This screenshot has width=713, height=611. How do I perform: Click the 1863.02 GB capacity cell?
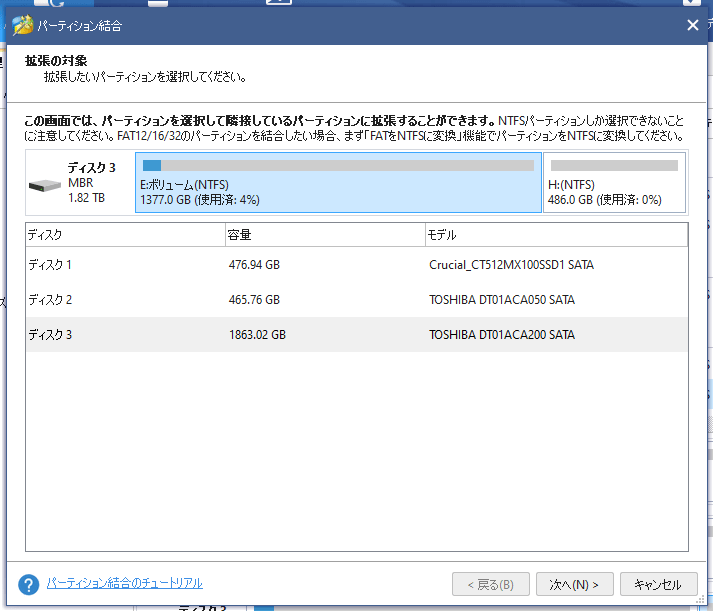(x=257, y=335)
